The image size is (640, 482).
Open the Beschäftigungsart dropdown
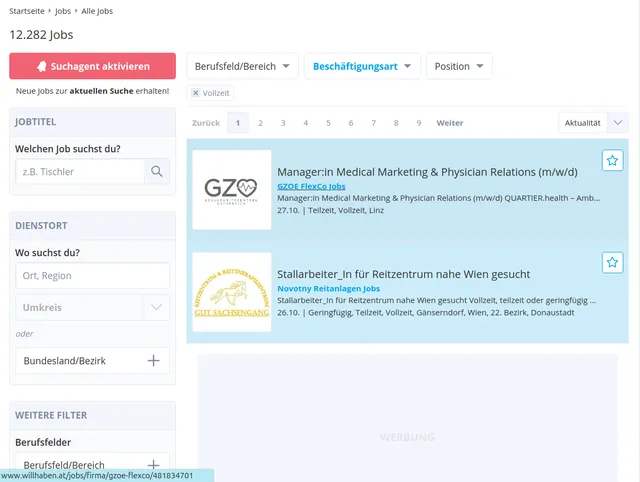coord(361,66)
